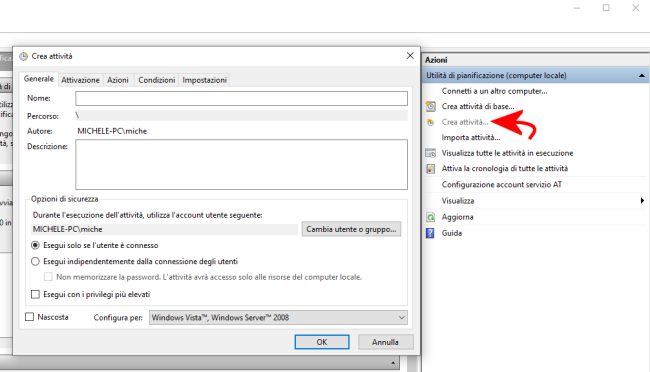Select Esegui indipendentemente dalla connessione degli utenti
Image resolution: width=650 pixels, height=372 pixels.
[x=35, y=261]
